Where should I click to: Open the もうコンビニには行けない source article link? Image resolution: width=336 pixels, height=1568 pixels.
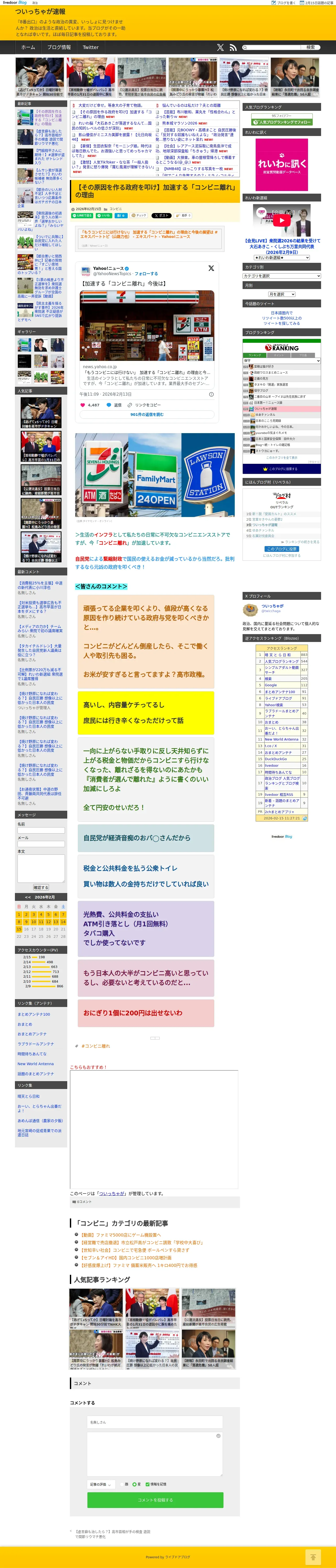click(x=149, y=234)
